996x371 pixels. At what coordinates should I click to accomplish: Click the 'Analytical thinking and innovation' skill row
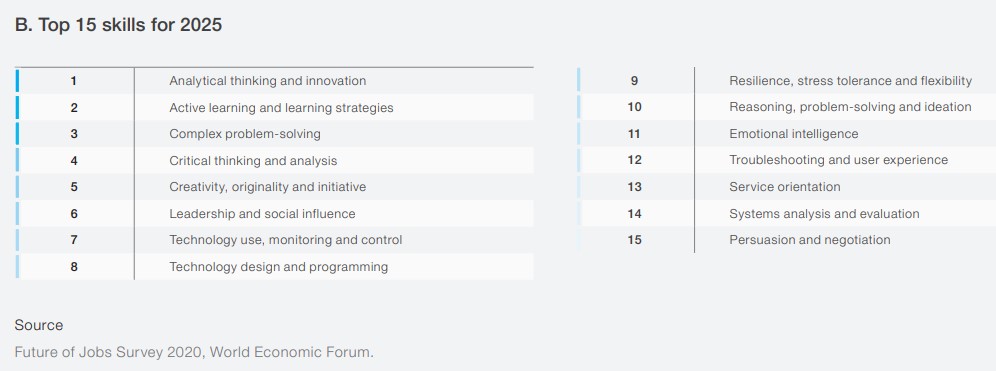pyautogui.click(x=274, y=81)
